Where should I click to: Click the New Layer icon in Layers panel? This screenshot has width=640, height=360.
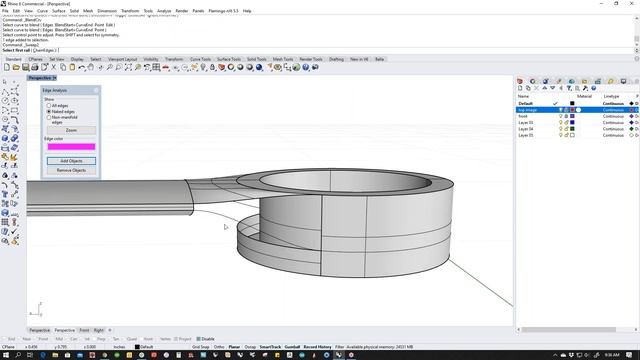[520, 88]
